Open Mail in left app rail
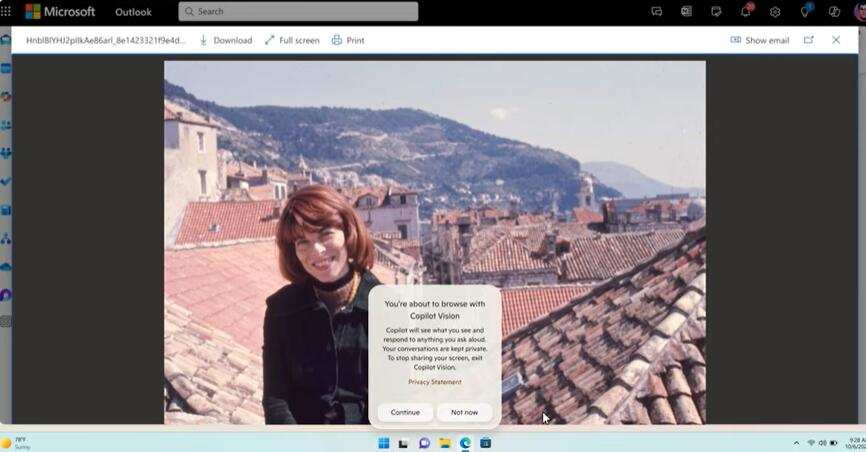This screenshot has width=866, height=452. click(6, 40)
